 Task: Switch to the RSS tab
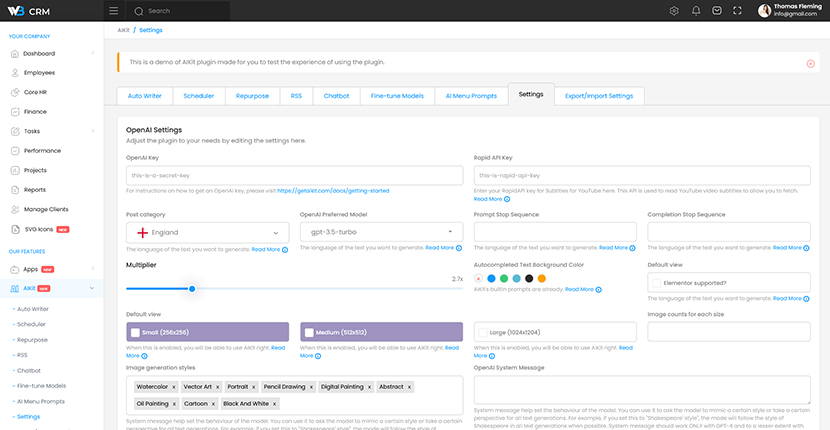coord(296,96)
